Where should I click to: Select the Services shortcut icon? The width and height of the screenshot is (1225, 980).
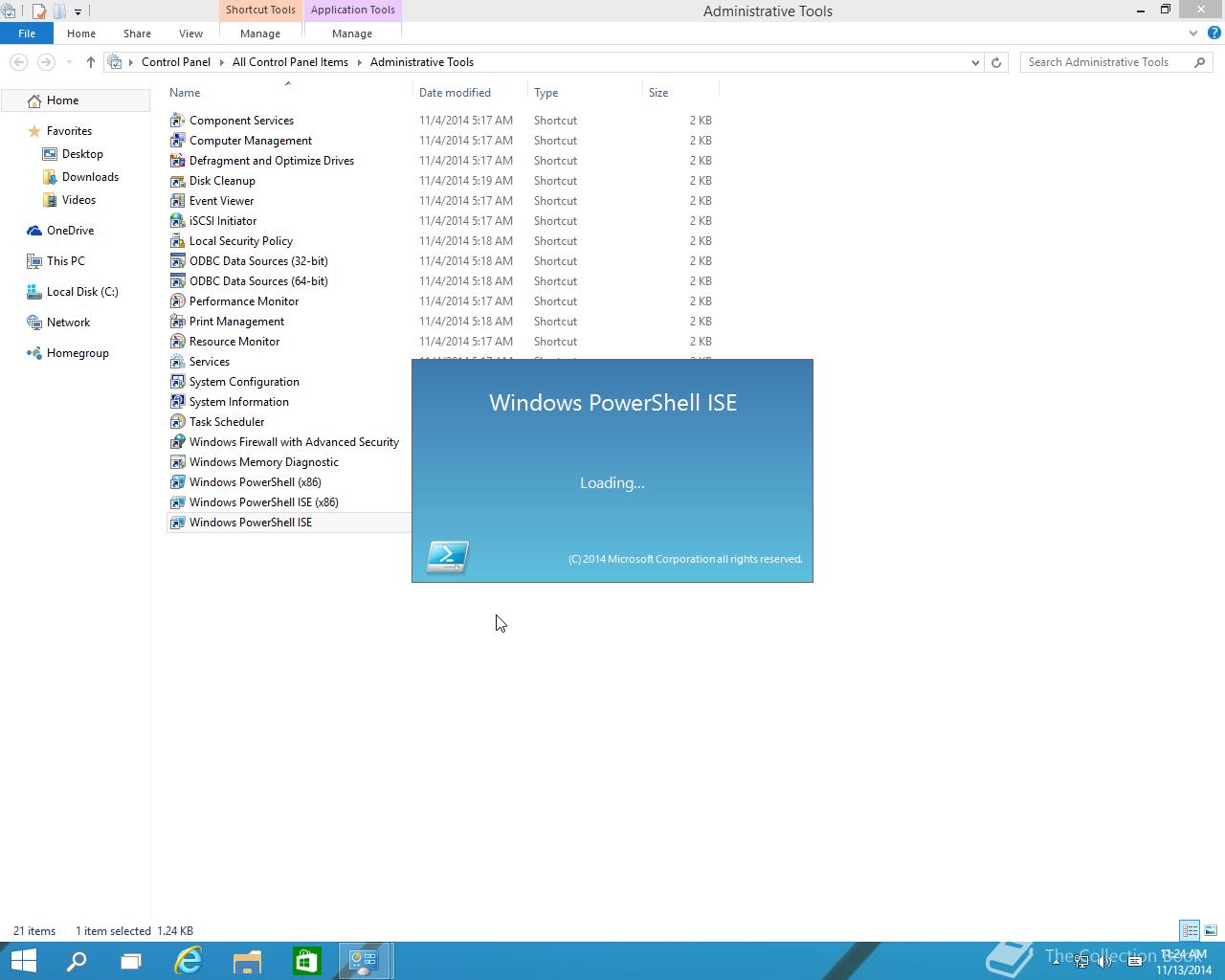177,362
